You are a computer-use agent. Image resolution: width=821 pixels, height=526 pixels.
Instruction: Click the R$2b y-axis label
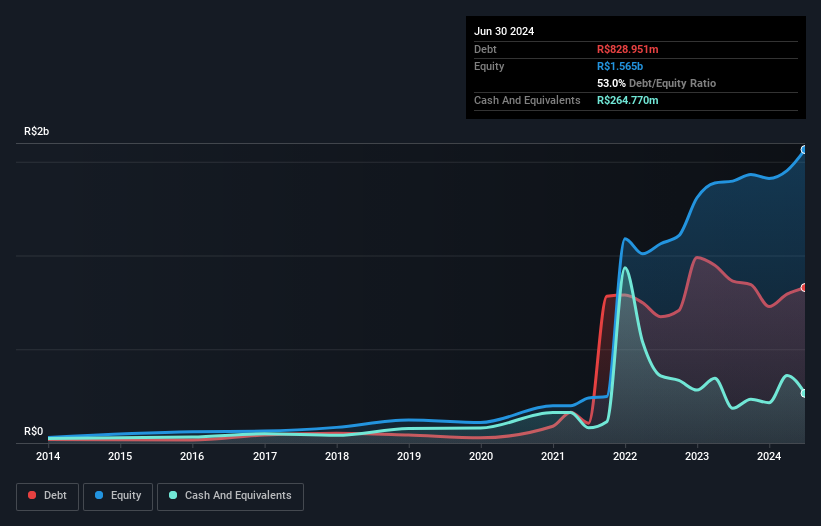coord(37,131)
